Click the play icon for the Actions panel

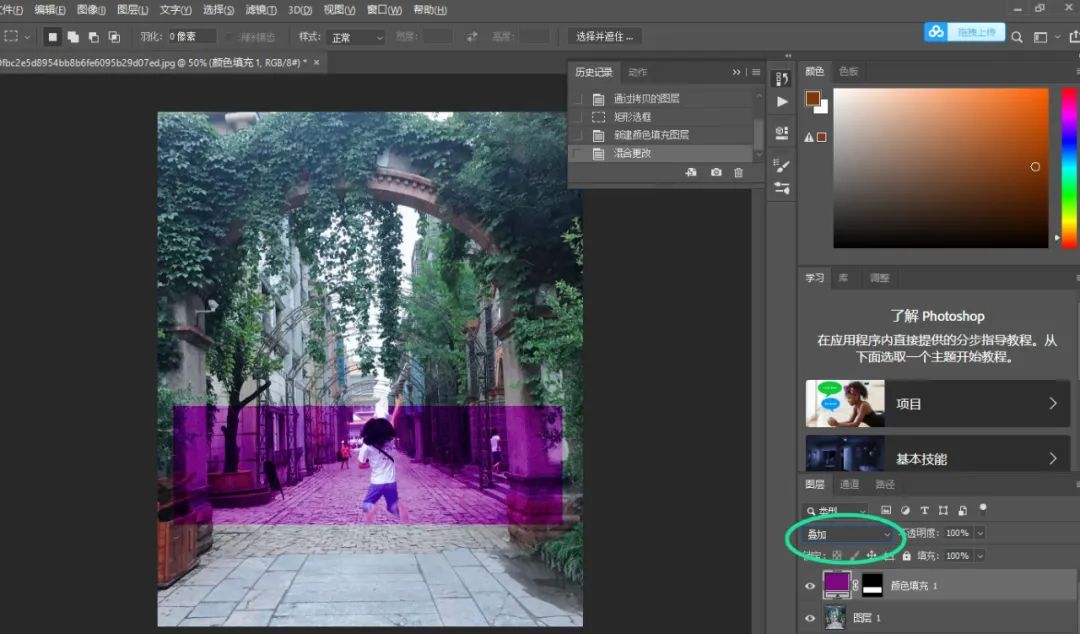pyautogui.click(x=782, y=101)
